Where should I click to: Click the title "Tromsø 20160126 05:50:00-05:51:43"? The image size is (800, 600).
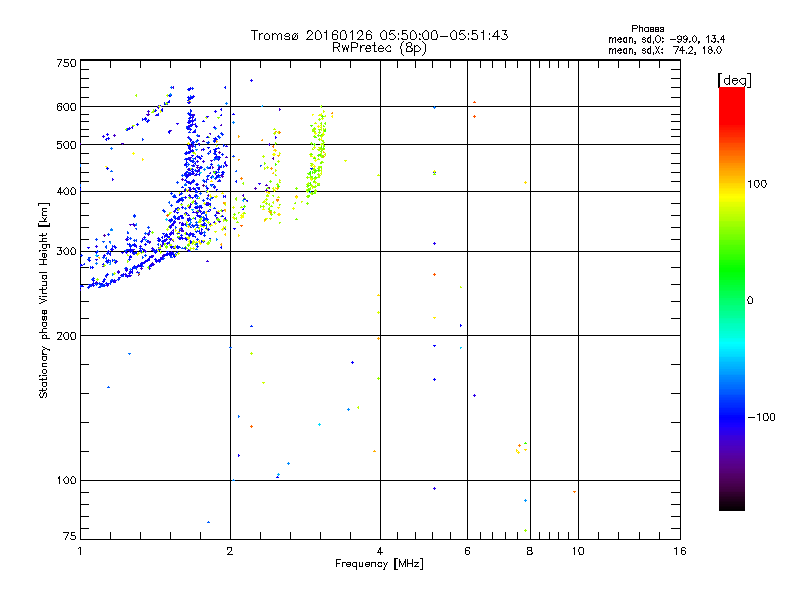(379, 35)
